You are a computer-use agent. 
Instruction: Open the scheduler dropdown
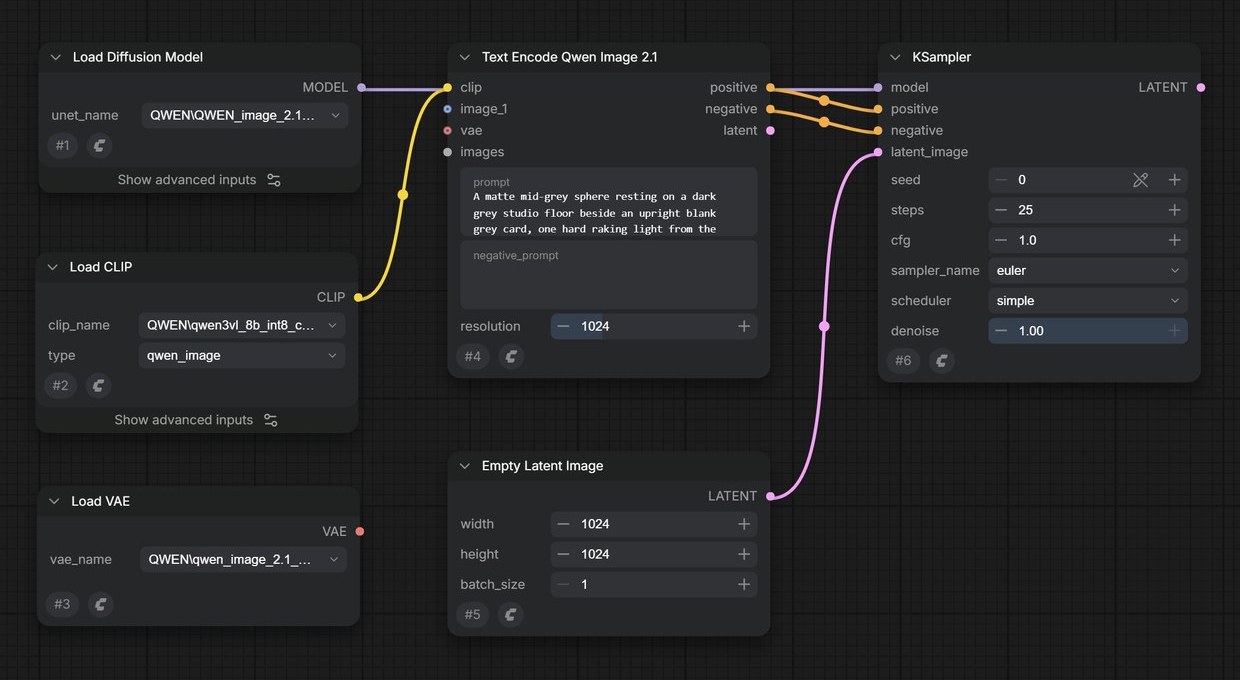click(x=1088, y=300)
